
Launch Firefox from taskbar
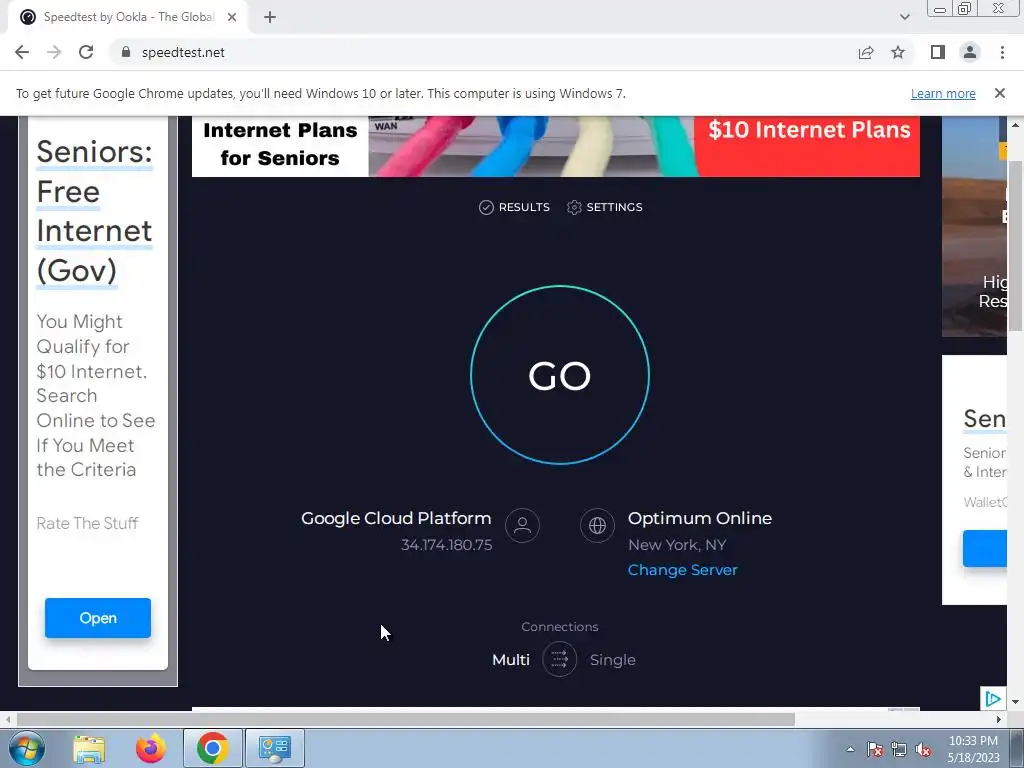151,748
